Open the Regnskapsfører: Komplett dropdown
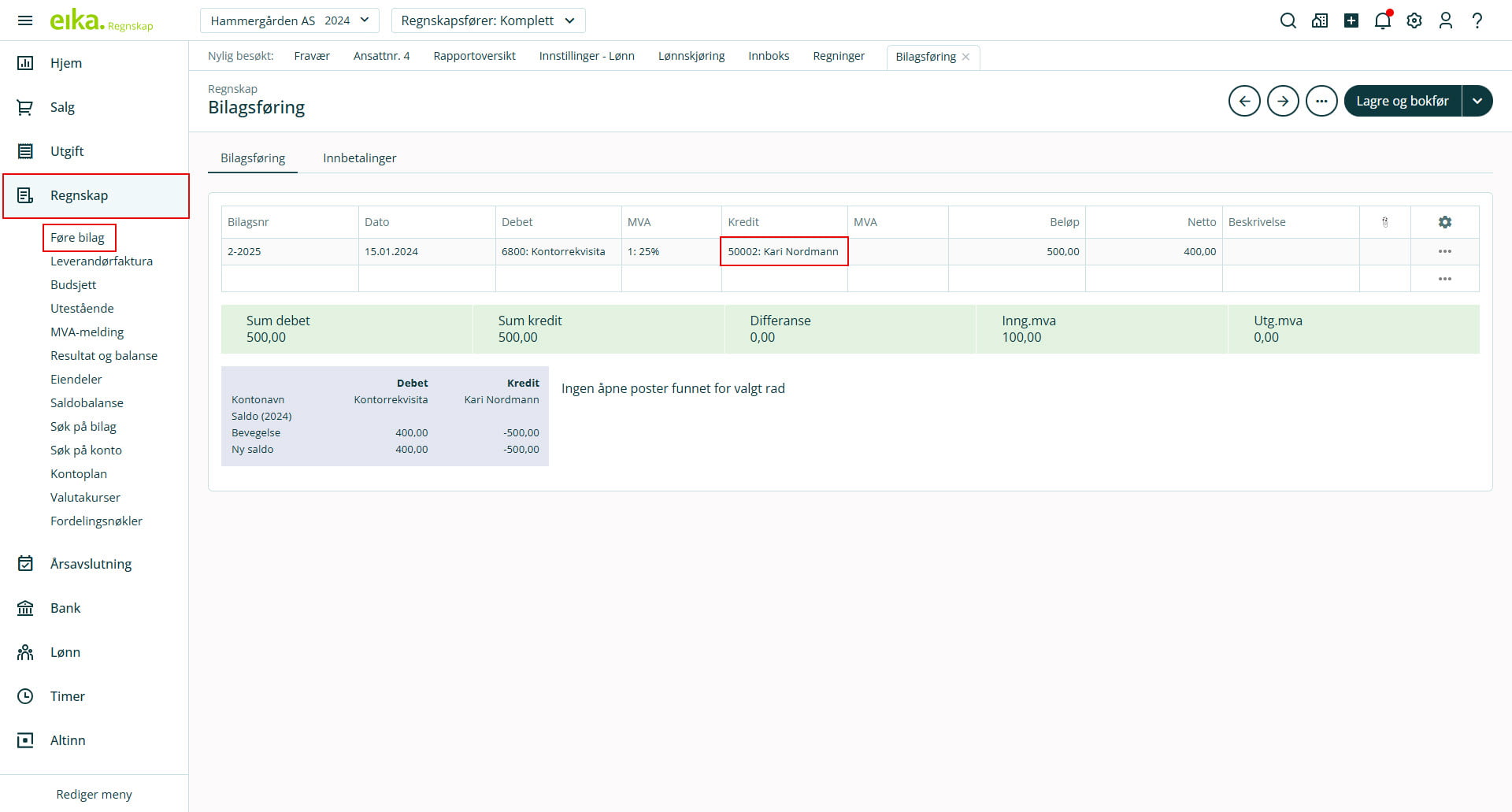1512x812 pixels. 487,20
